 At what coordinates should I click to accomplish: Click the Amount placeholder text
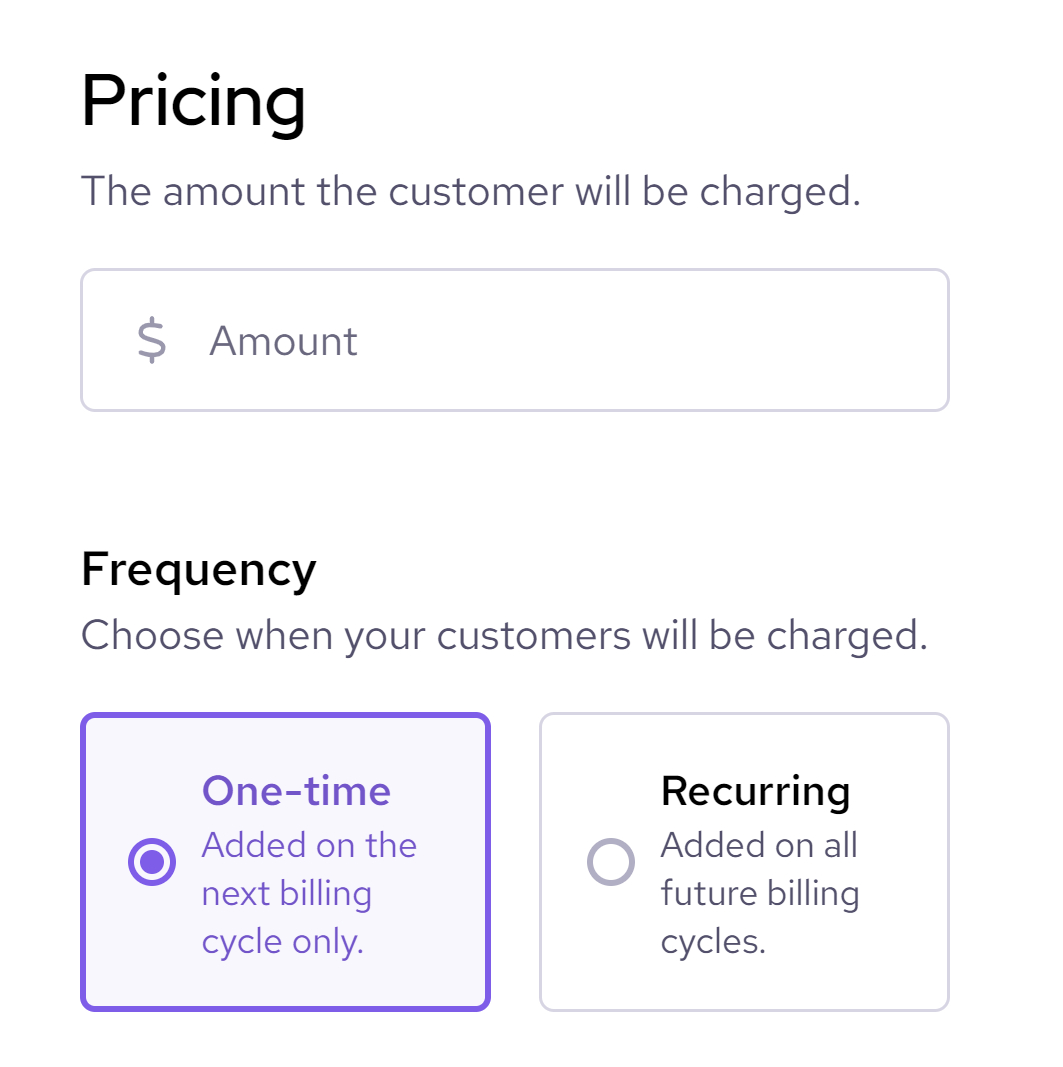[x=283, y=340]
